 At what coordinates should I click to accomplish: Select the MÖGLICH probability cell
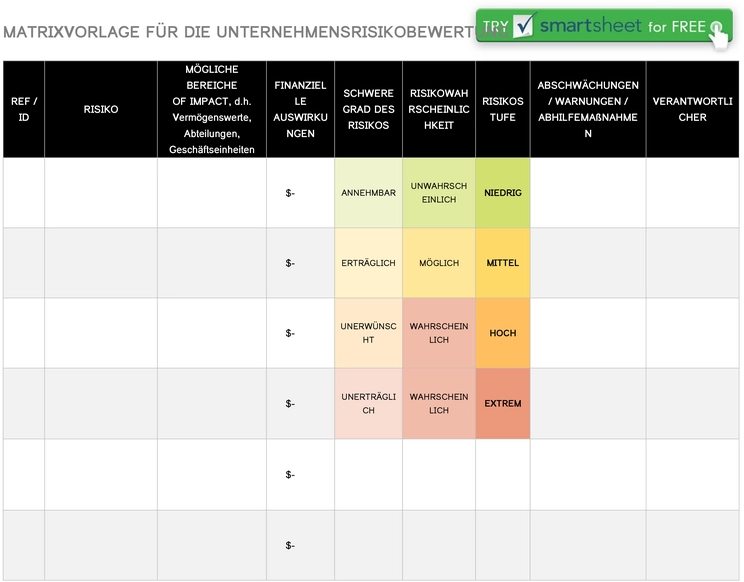439,263
